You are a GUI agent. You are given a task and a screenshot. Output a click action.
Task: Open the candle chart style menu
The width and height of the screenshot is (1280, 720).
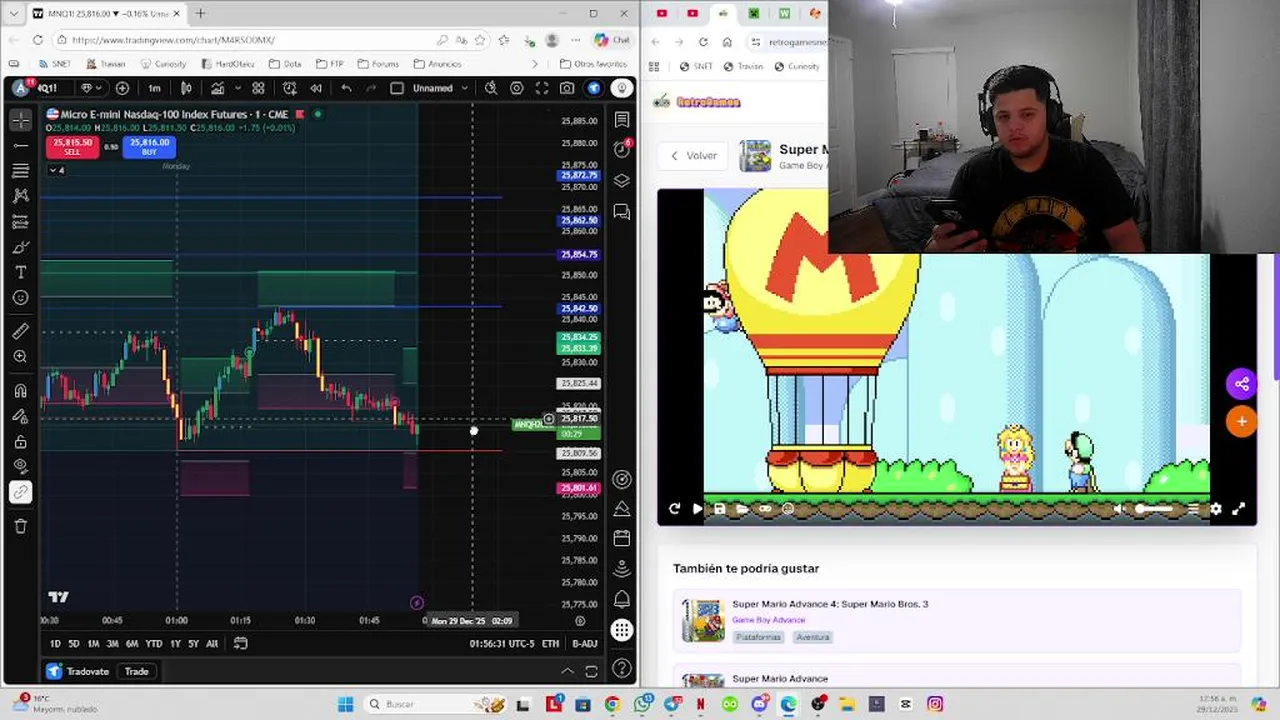pos(186,88)
